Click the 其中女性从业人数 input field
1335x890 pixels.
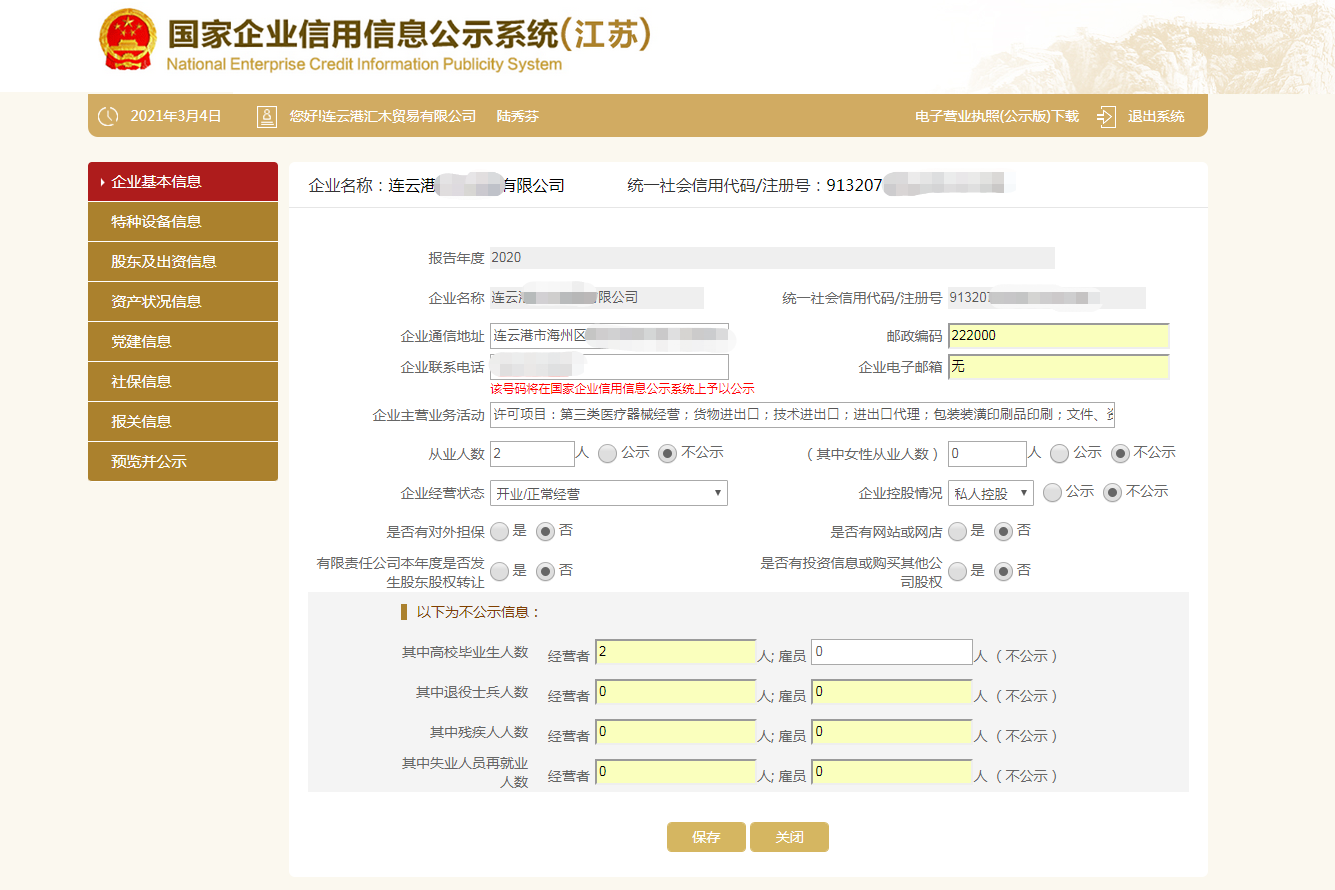click(987, 454)
